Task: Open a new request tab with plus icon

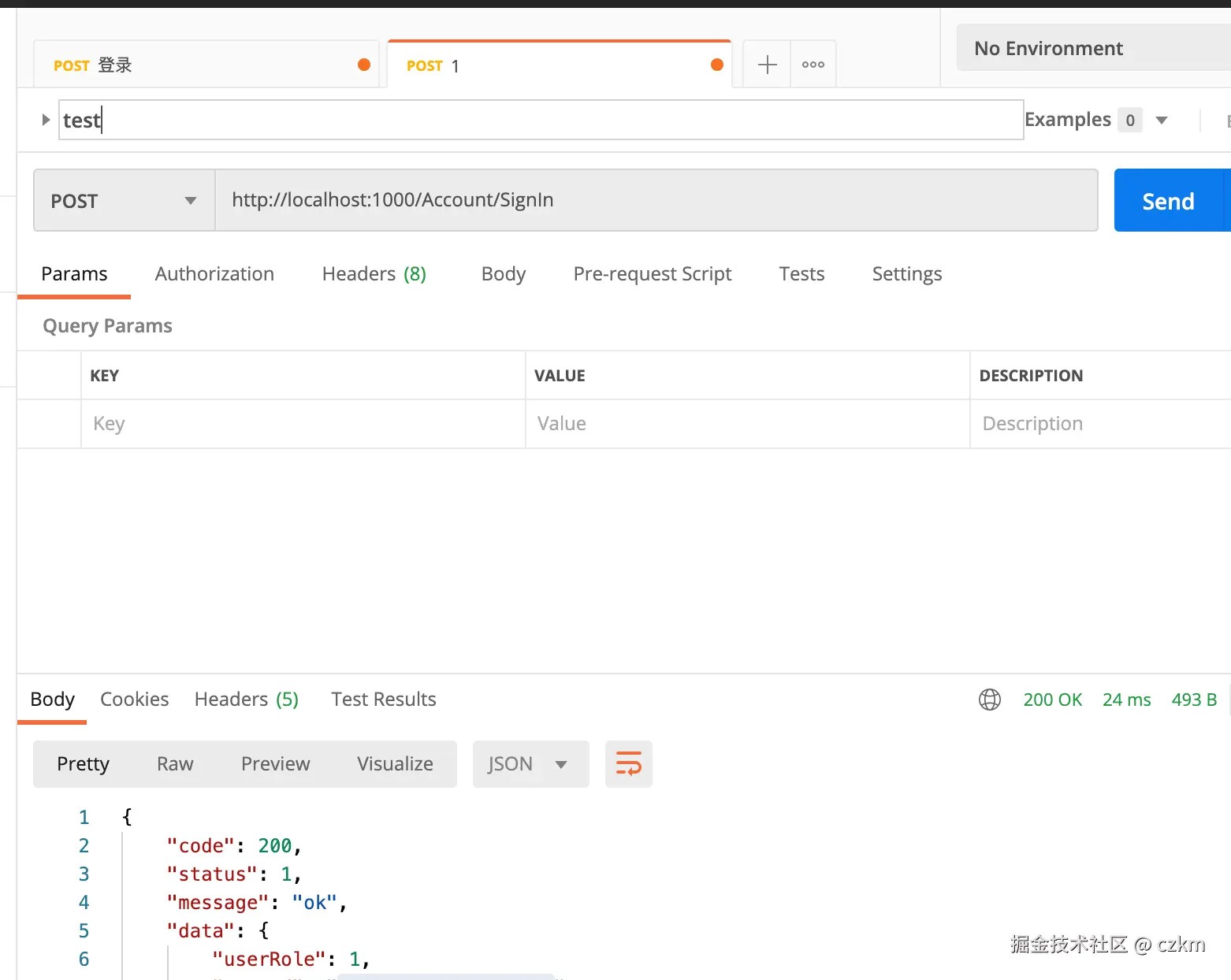Action: click(767, 65)
